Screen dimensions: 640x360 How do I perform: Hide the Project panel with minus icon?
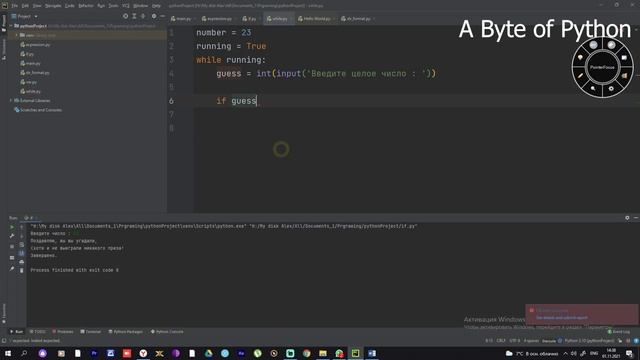(162, 16)
